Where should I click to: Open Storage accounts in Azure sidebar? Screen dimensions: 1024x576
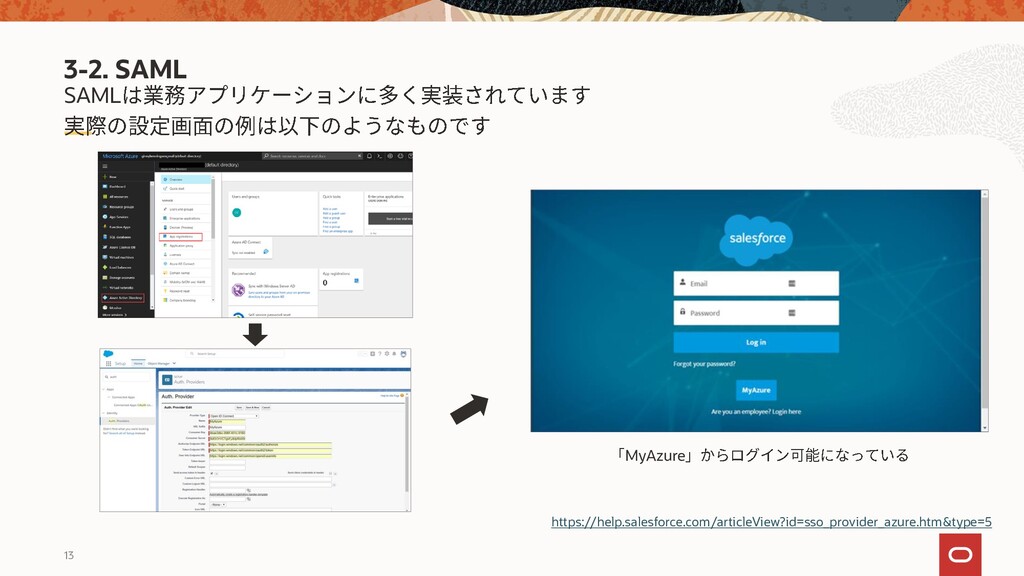pos(119,278)
